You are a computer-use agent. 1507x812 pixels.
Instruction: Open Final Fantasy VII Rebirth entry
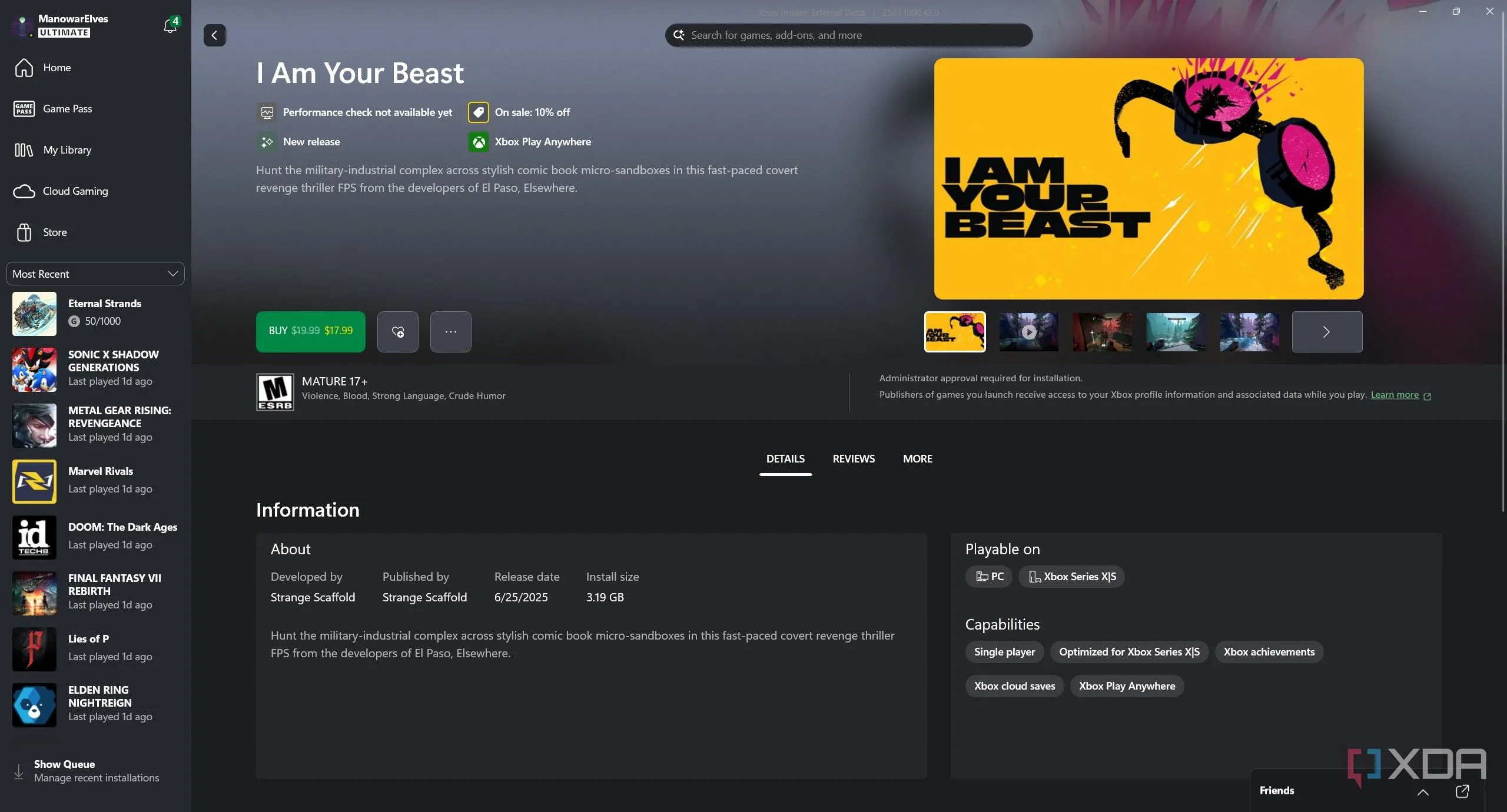(x=95, y=594)
